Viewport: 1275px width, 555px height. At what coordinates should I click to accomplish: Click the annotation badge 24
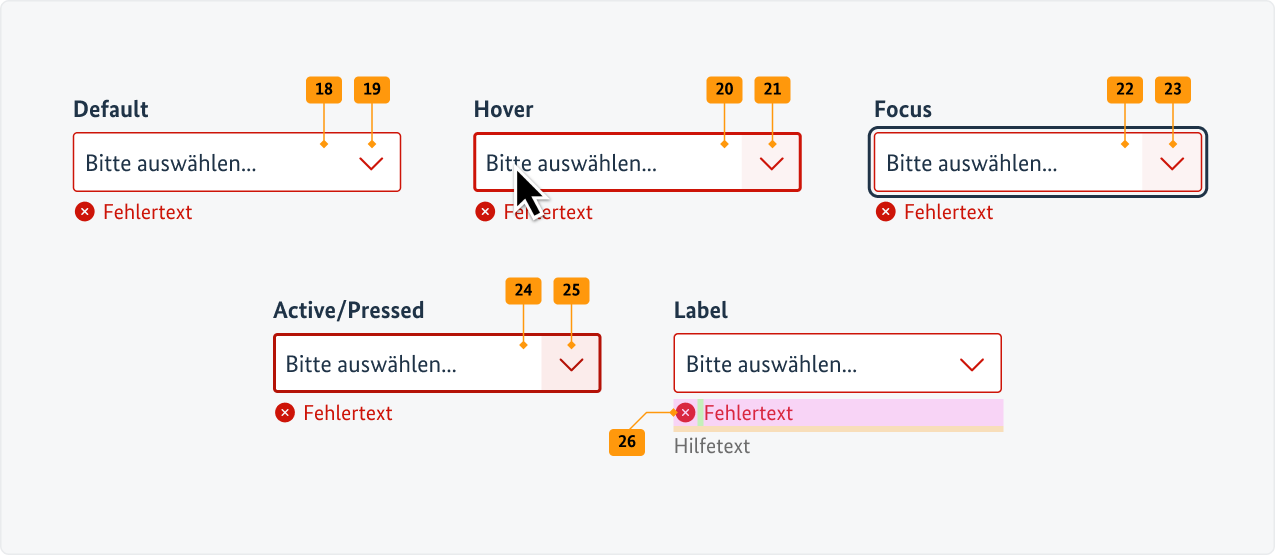pyautogui.click(x=523, y=291)
